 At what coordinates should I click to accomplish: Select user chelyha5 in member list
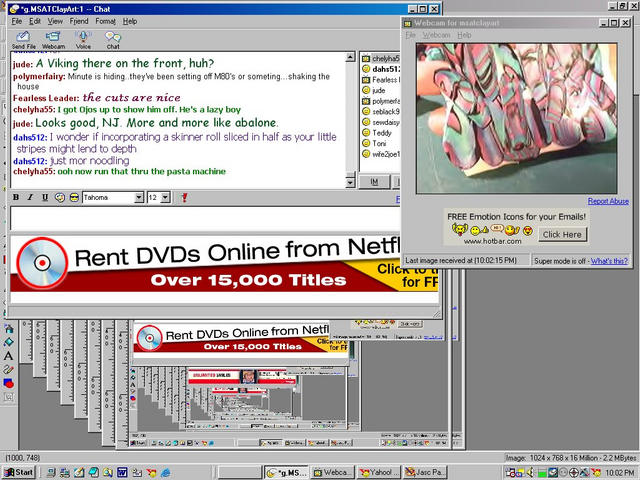tap(380, 58)
